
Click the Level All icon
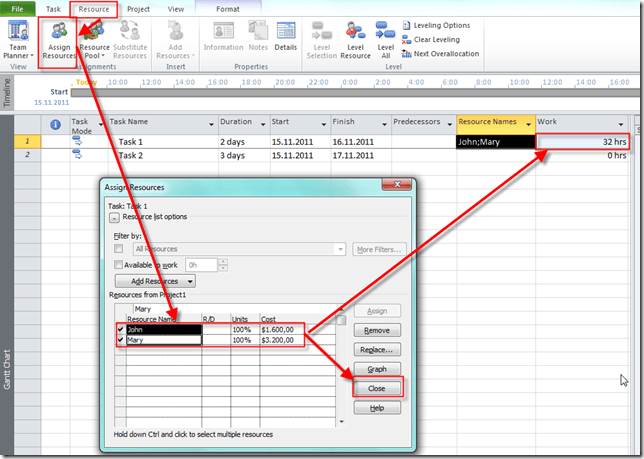pos(385,41)
